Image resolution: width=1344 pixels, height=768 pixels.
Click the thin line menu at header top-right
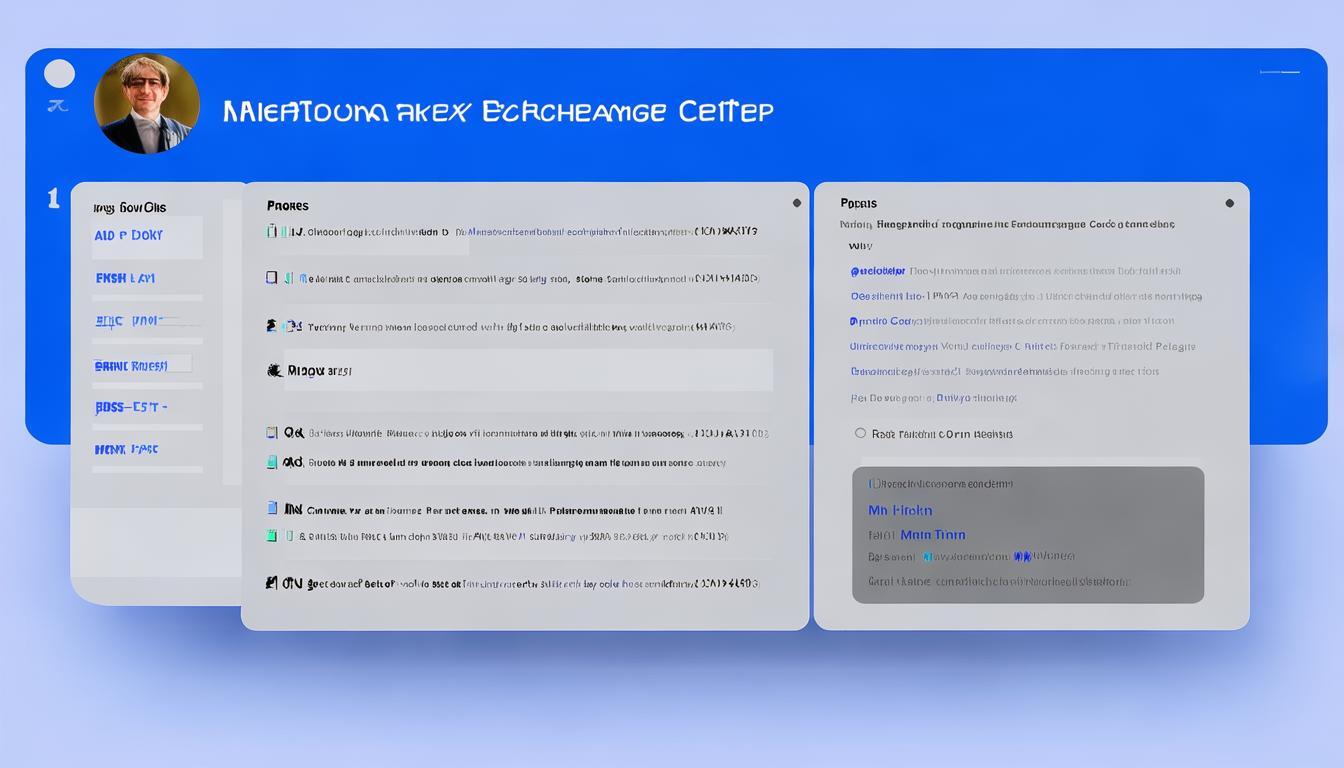tap(1279, 72)
